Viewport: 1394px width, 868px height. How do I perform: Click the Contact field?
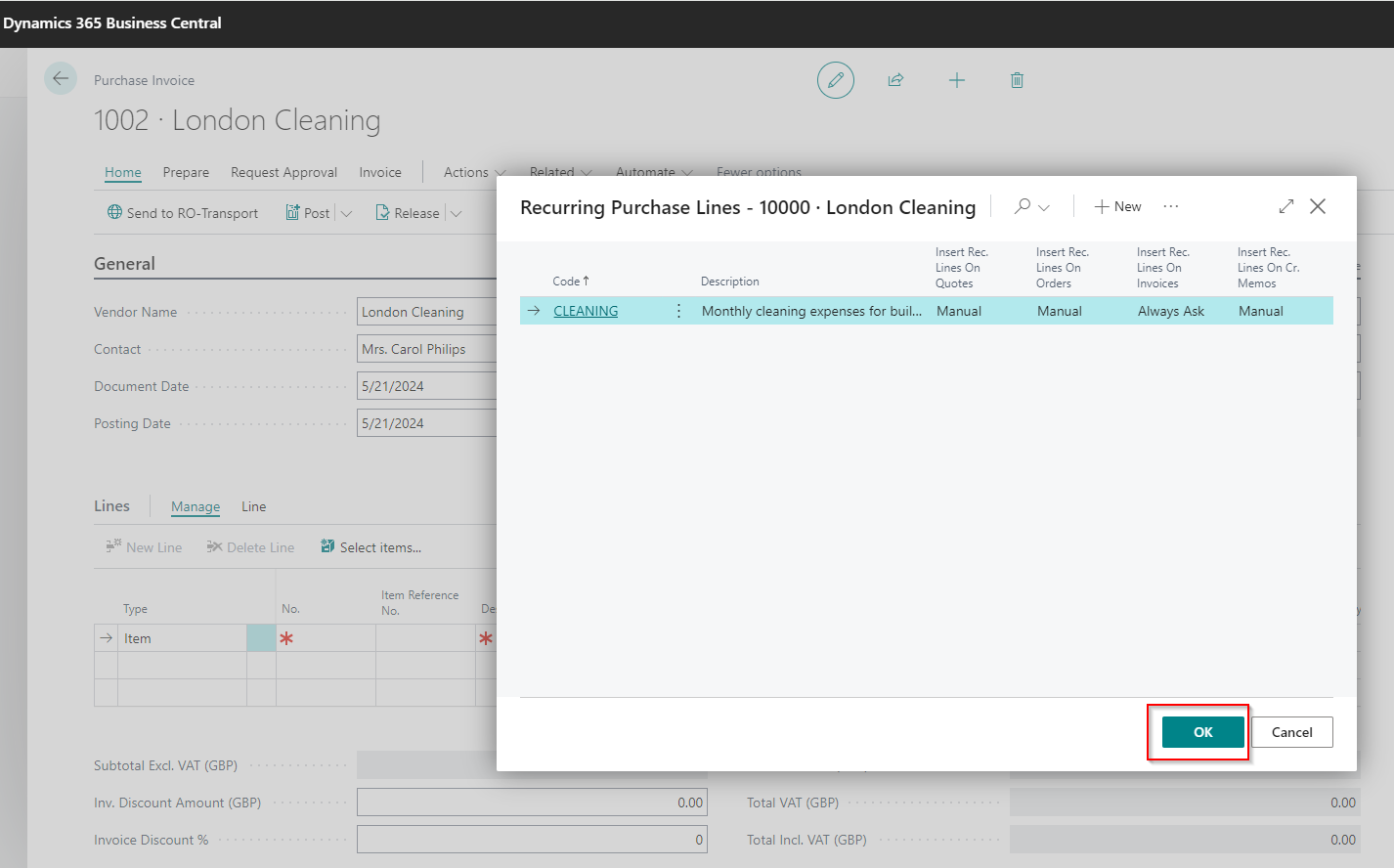click(x=427, y=349)
